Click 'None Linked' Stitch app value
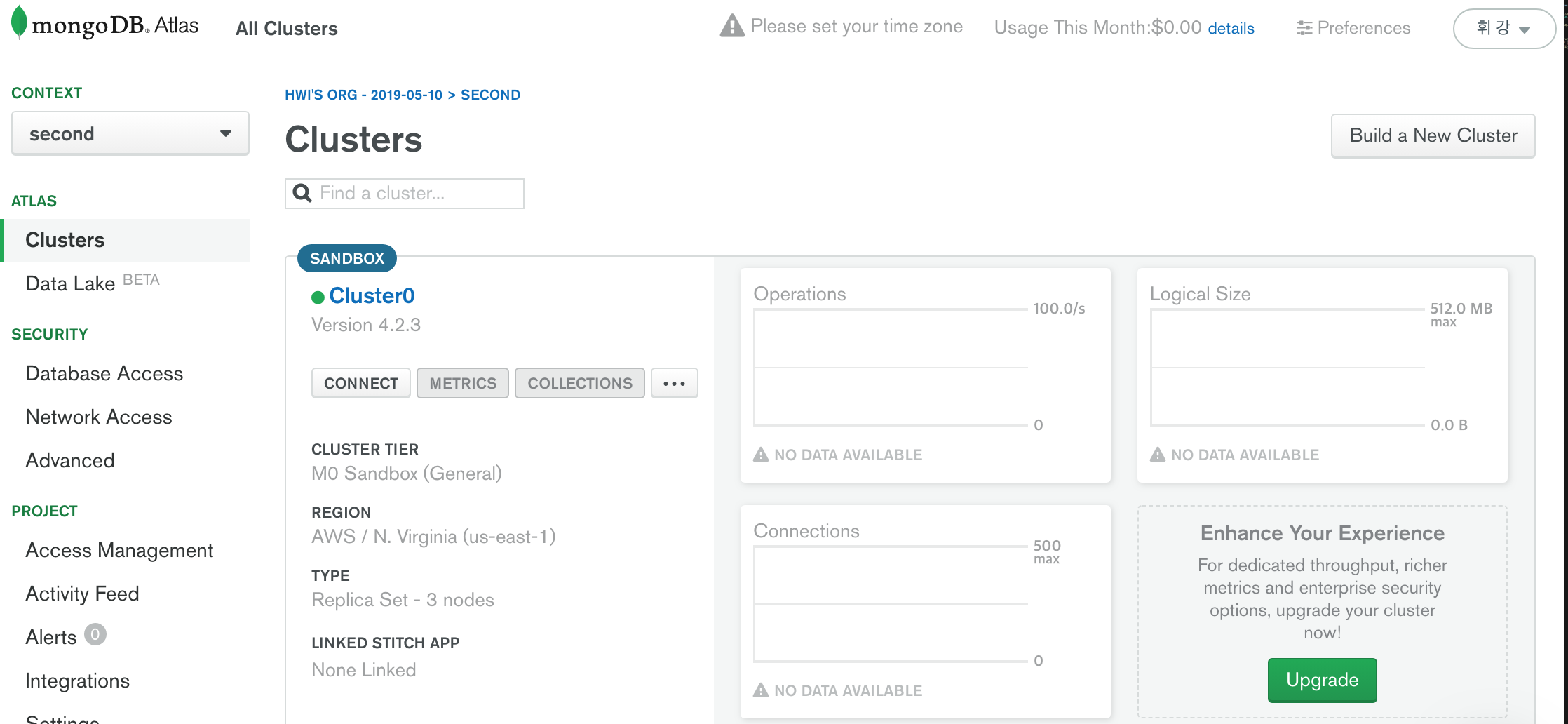 coord(363,670)
